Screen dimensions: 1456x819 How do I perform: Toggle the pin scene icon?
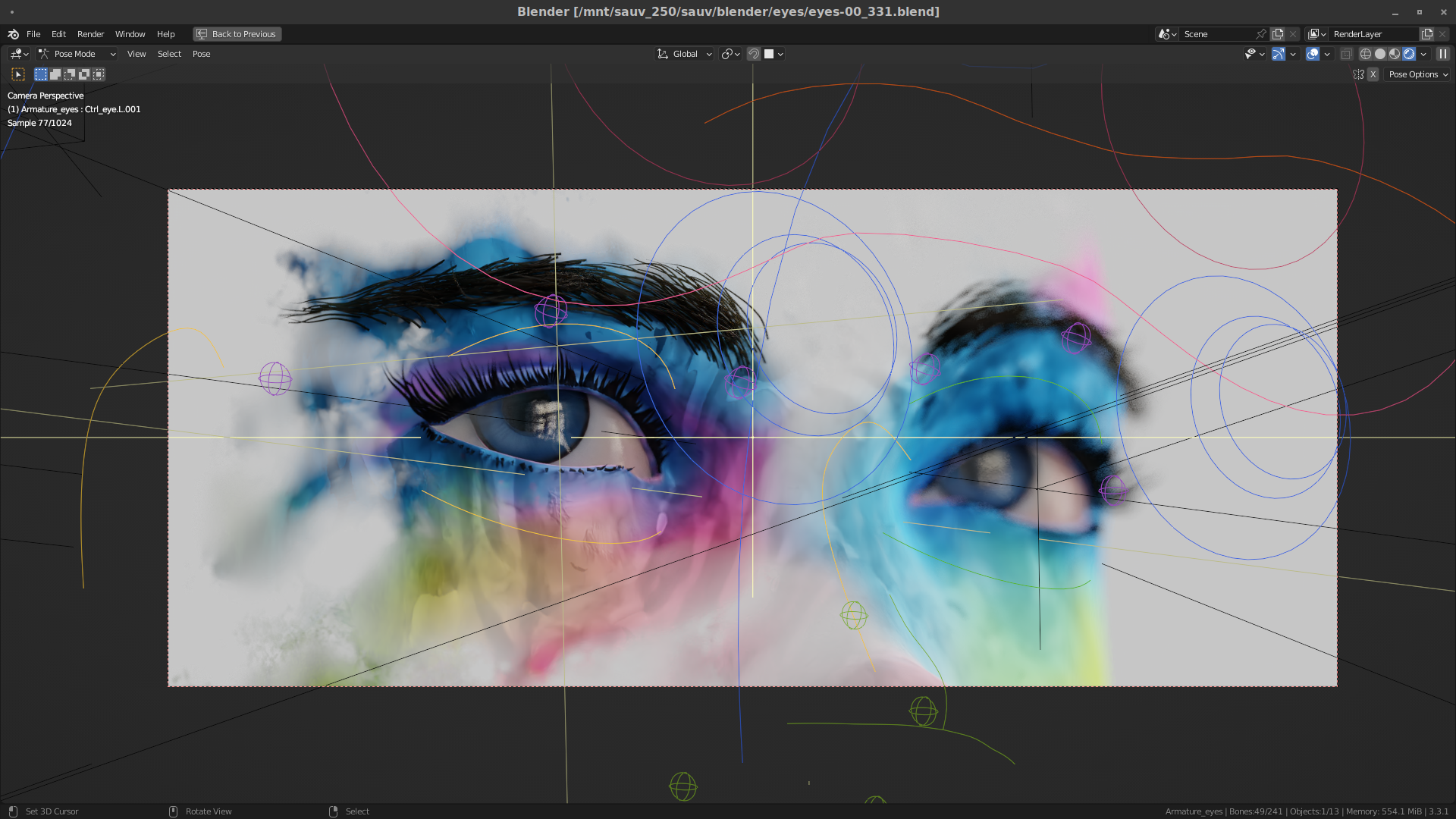pyautogui.click(x=1261, y=34)
